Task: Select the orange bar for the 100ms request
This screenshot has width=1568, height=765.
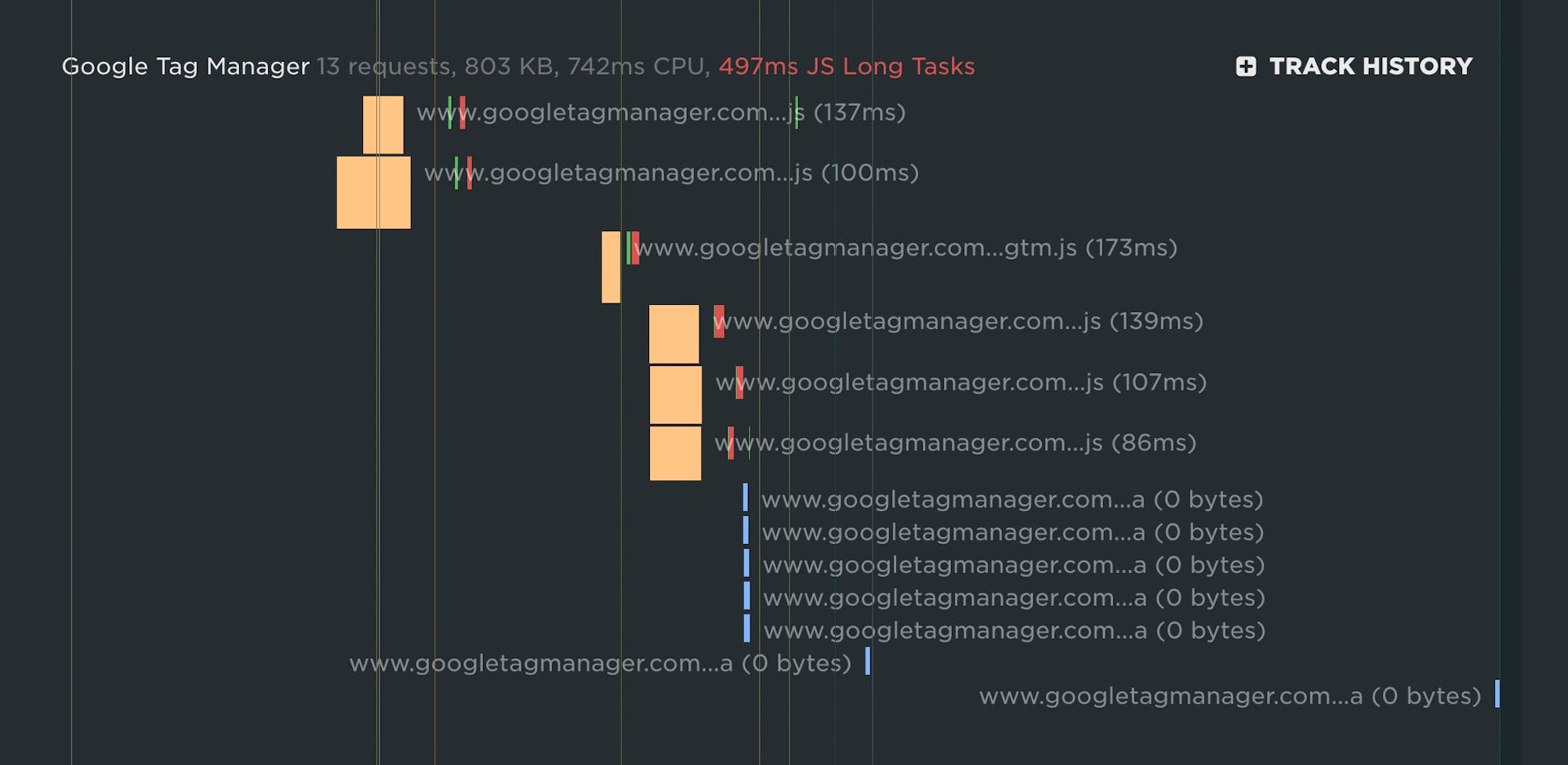Action: [373, 192]
